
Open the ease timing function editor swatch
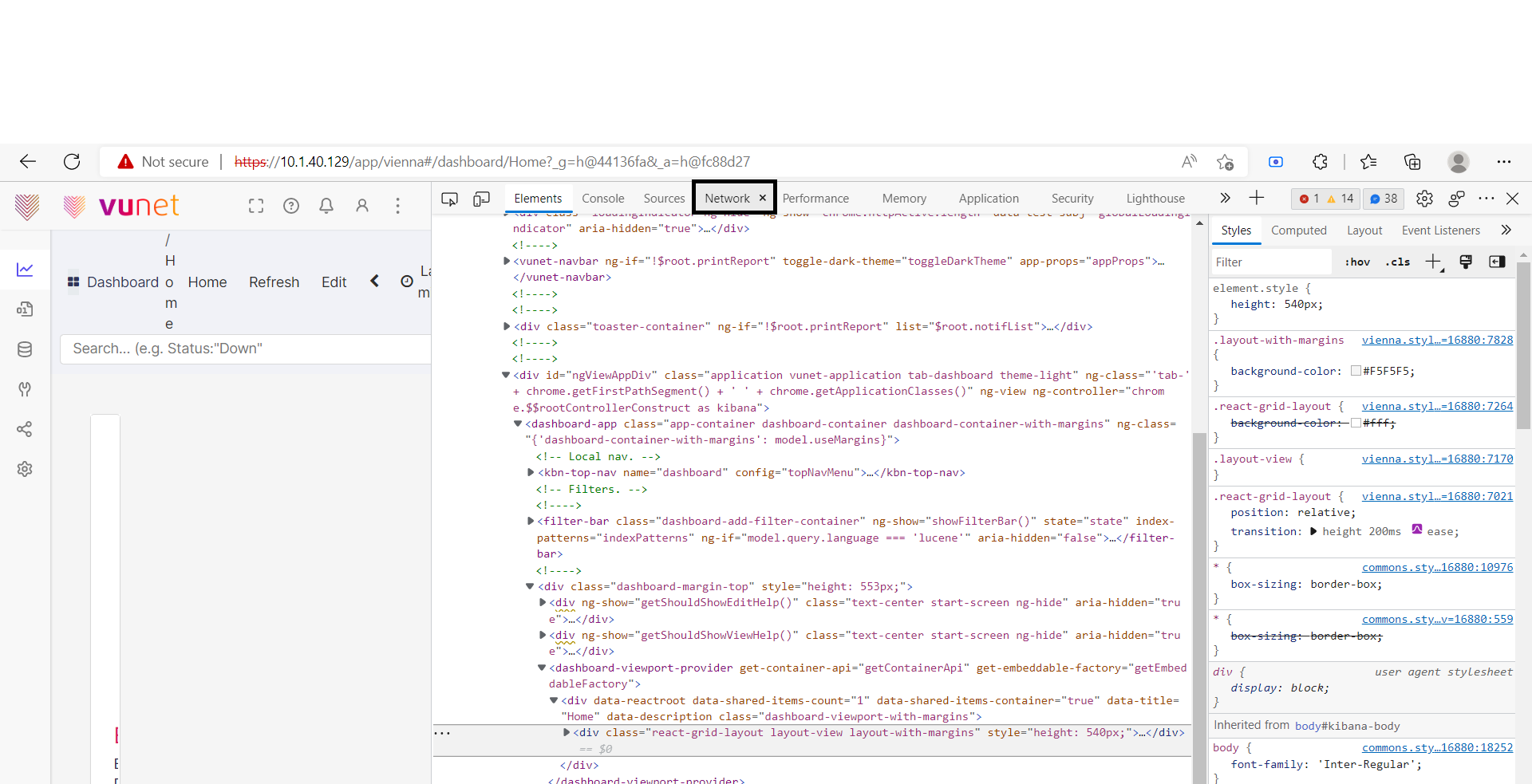[x=1417, y=530]
